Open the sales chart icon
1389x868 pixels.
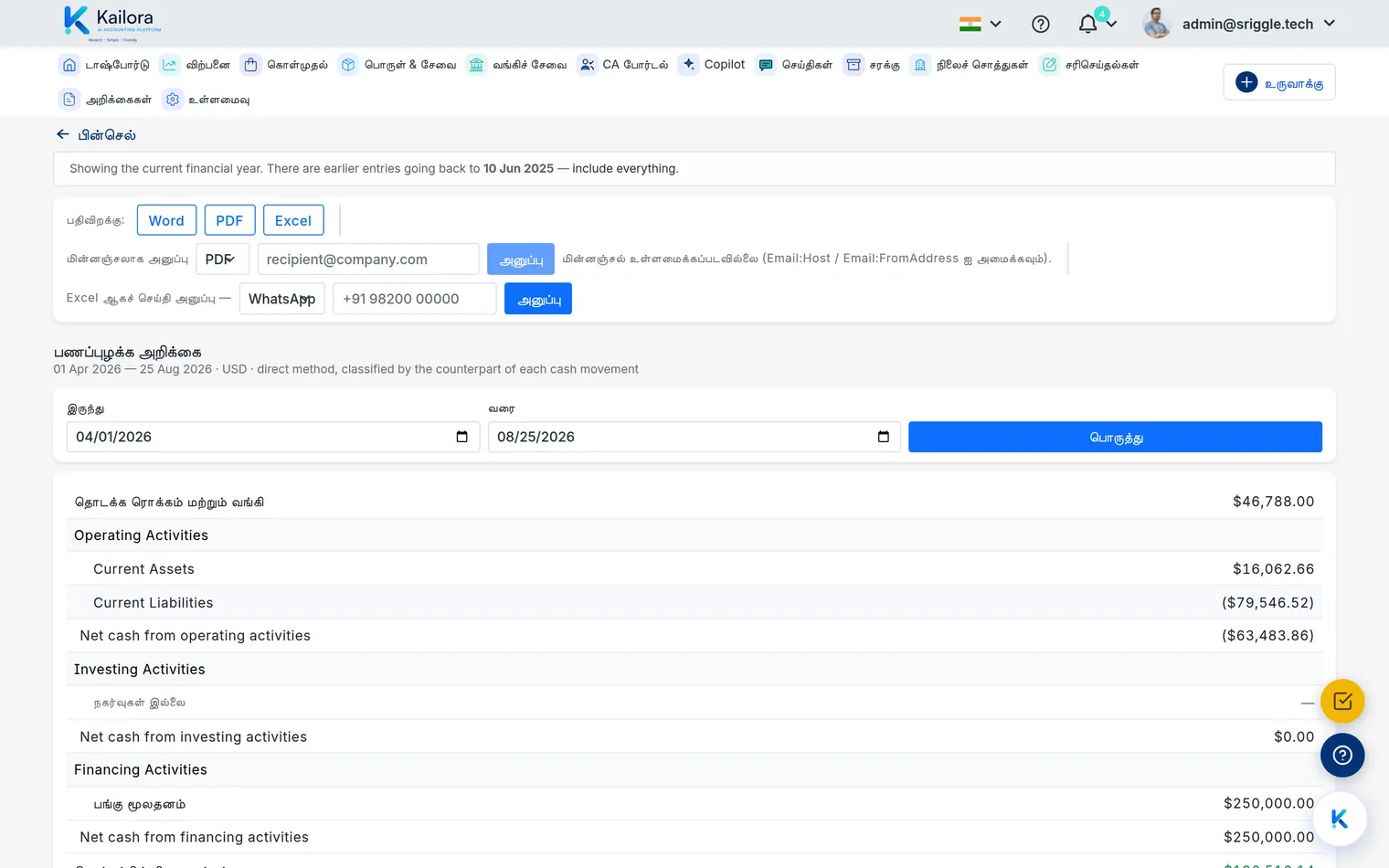tap(170, 65)
